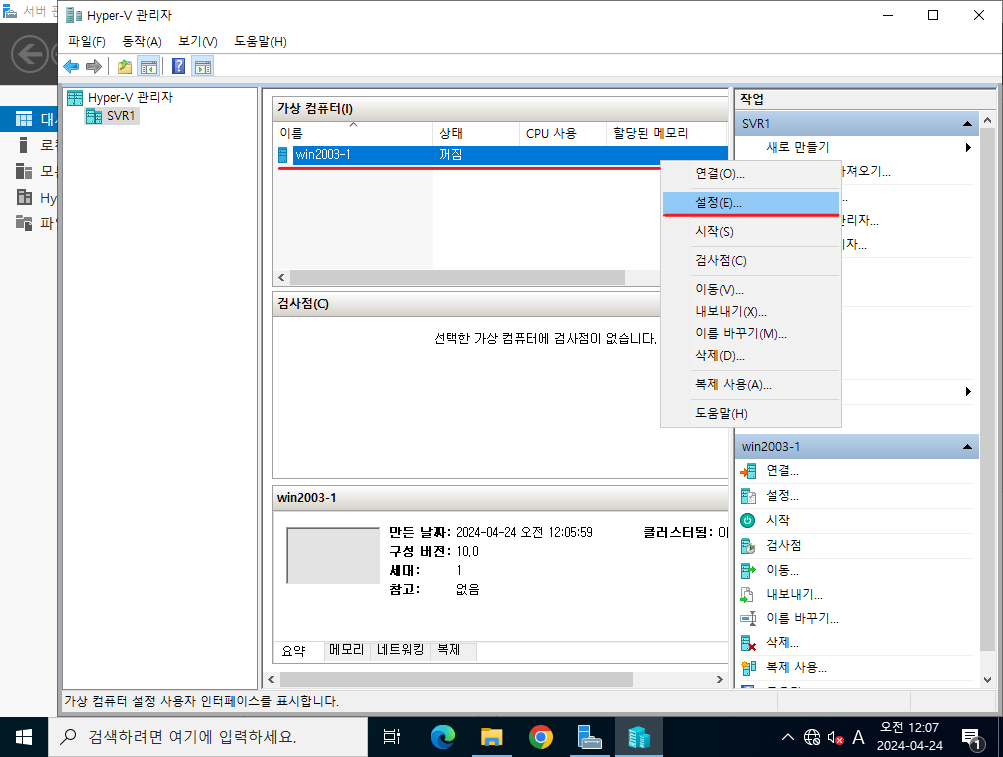Click the win2003-1 preview thumbnail
Screen dimensions: 1003x757
pos(333,555)
